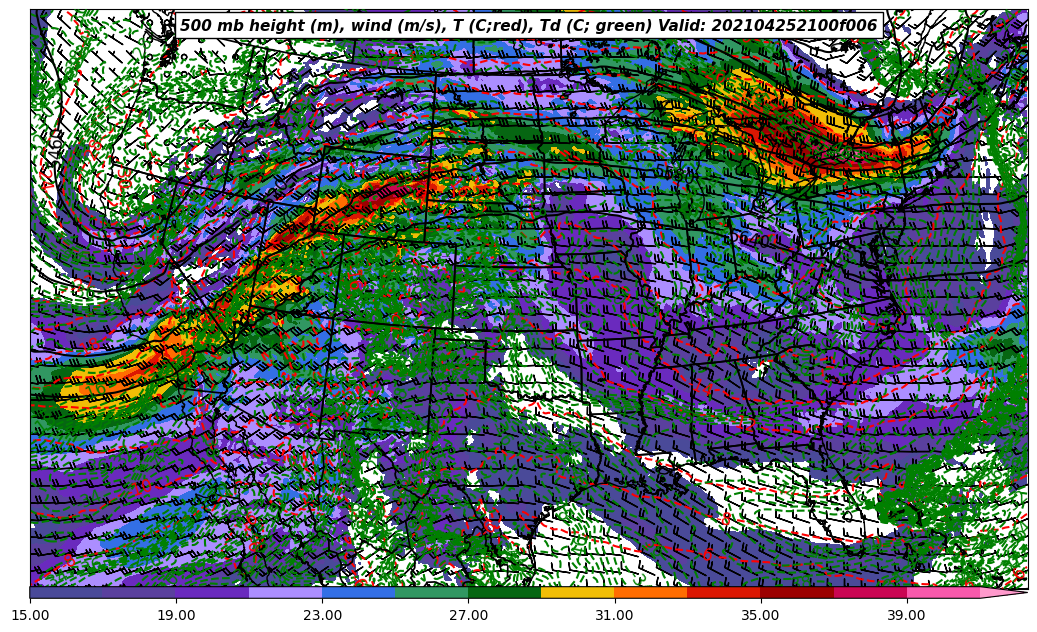
Task: Click the 15.00 color bar tick label
Action: (x=30, y=615)
